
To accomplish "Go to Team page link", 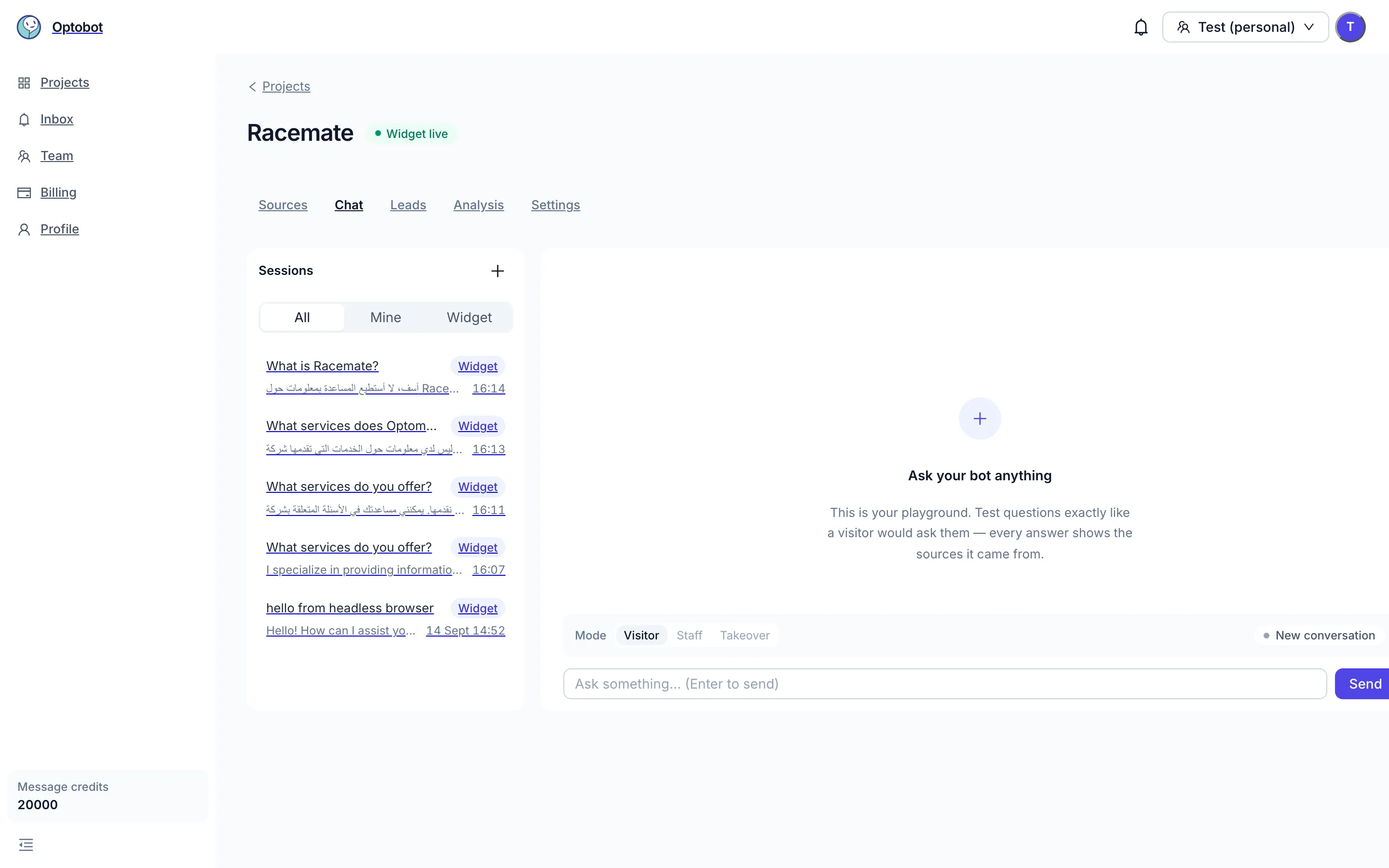I will (57, 156).
